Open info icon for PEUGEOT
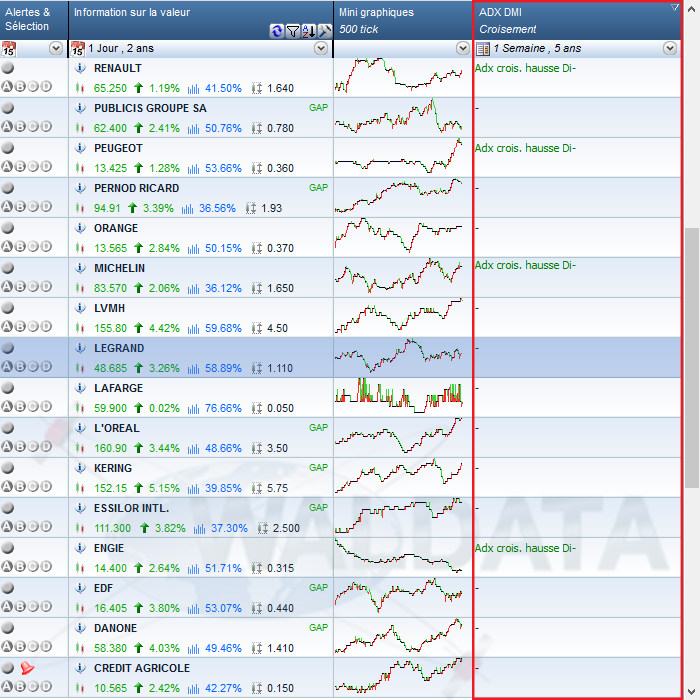Image resolution: width=700 pixels, height=700 pixels. coord(80,148)
